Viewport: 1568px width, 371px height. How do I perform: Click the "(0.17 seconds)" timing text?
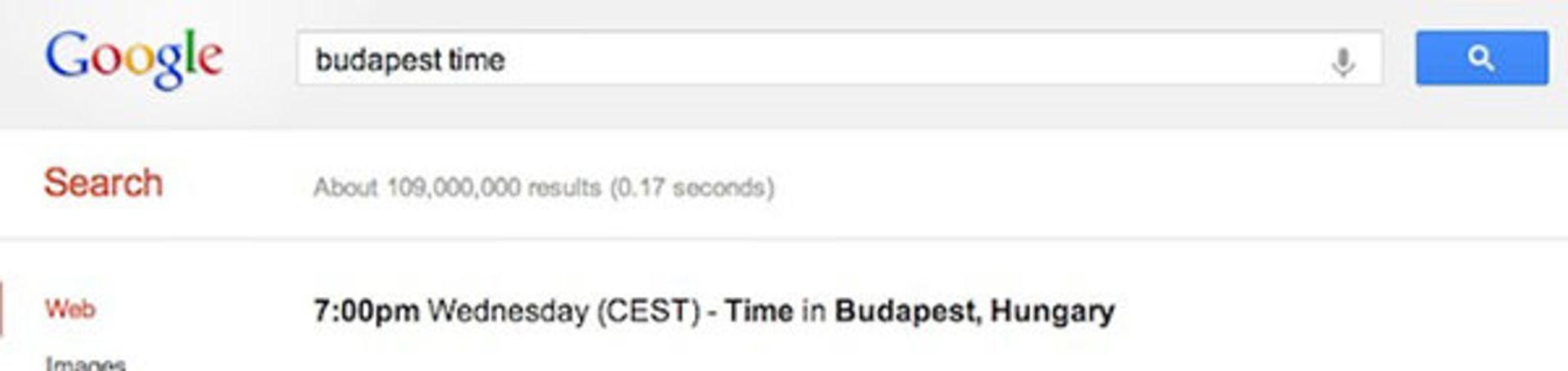(693, 188)
